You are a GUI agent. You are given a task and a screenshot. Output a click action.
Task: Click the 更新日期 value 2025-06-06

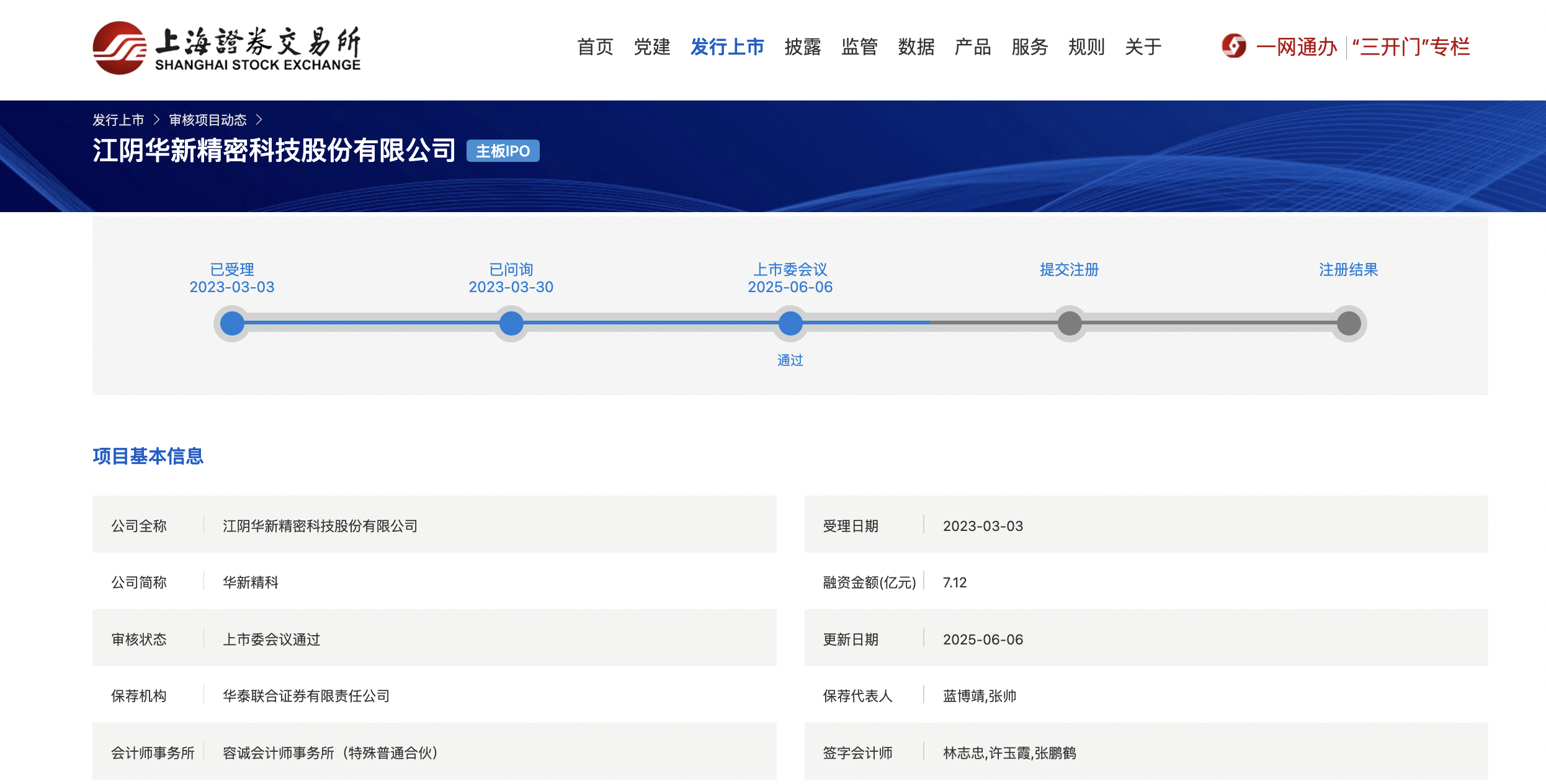pos(983,639)
